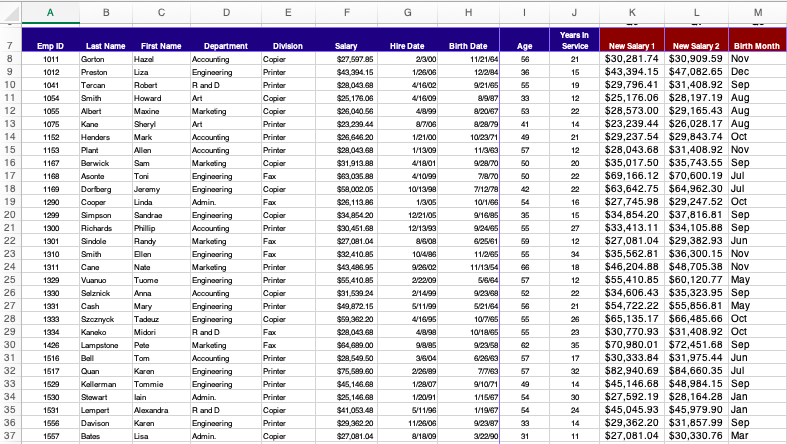Image resolution: width=787 pixels, height=444 pixels.
Task: Select column B header
Action: pos(106,13)
